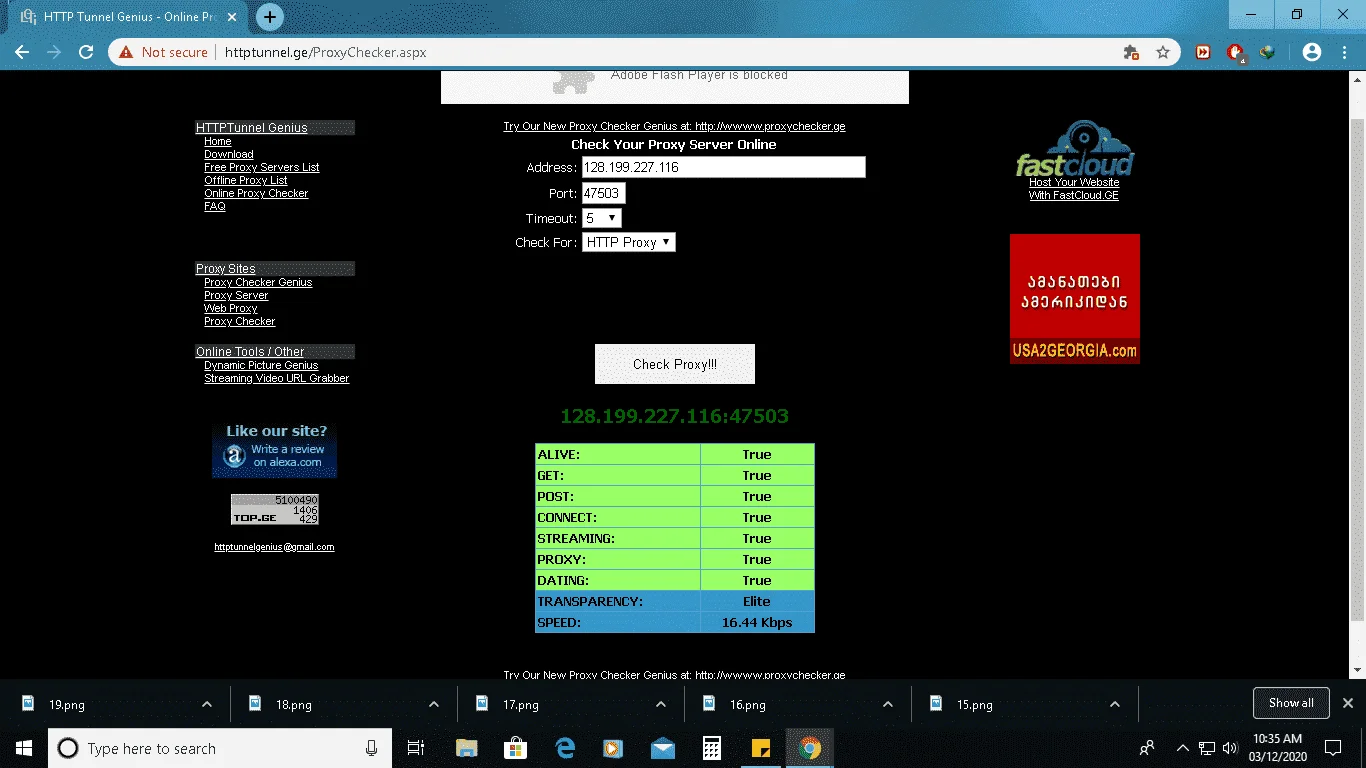The width and height of the screenshot is (1366, 768).
Task: Open options arrow for 18.png download
Action: tap(434, 704)
